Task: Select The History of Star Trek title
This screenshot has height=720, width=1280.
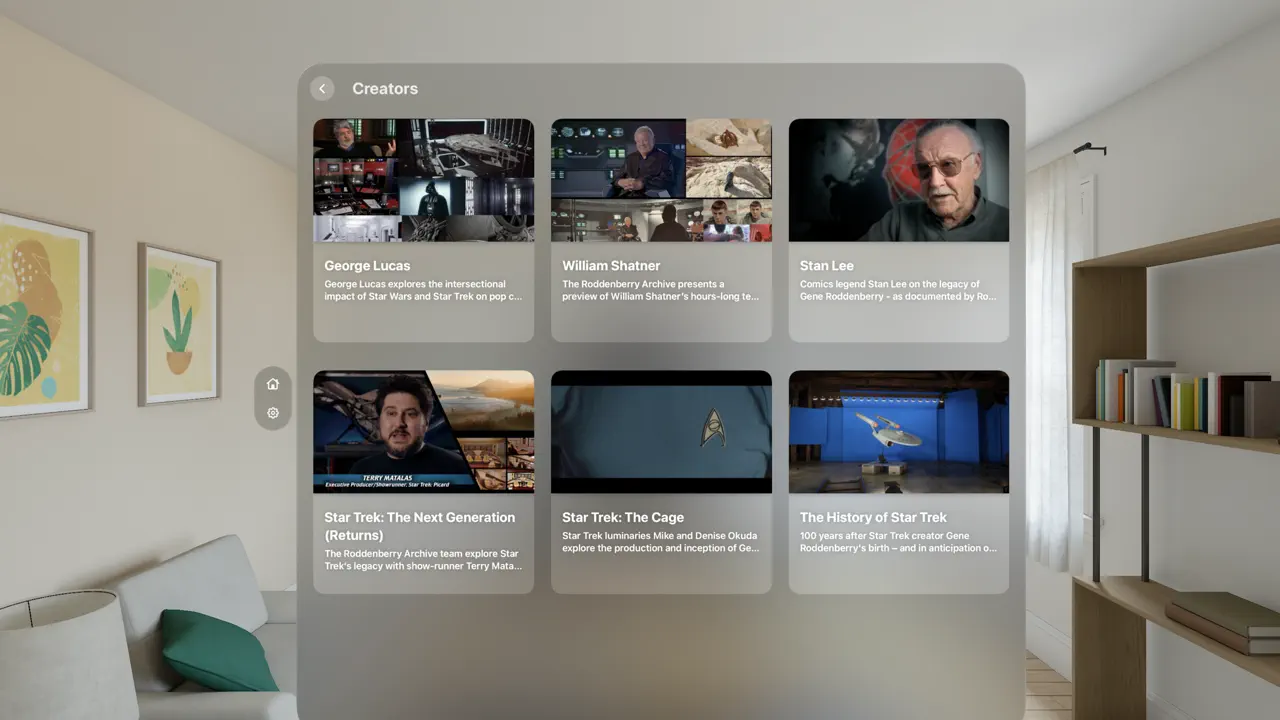Action: coord(873,518)
